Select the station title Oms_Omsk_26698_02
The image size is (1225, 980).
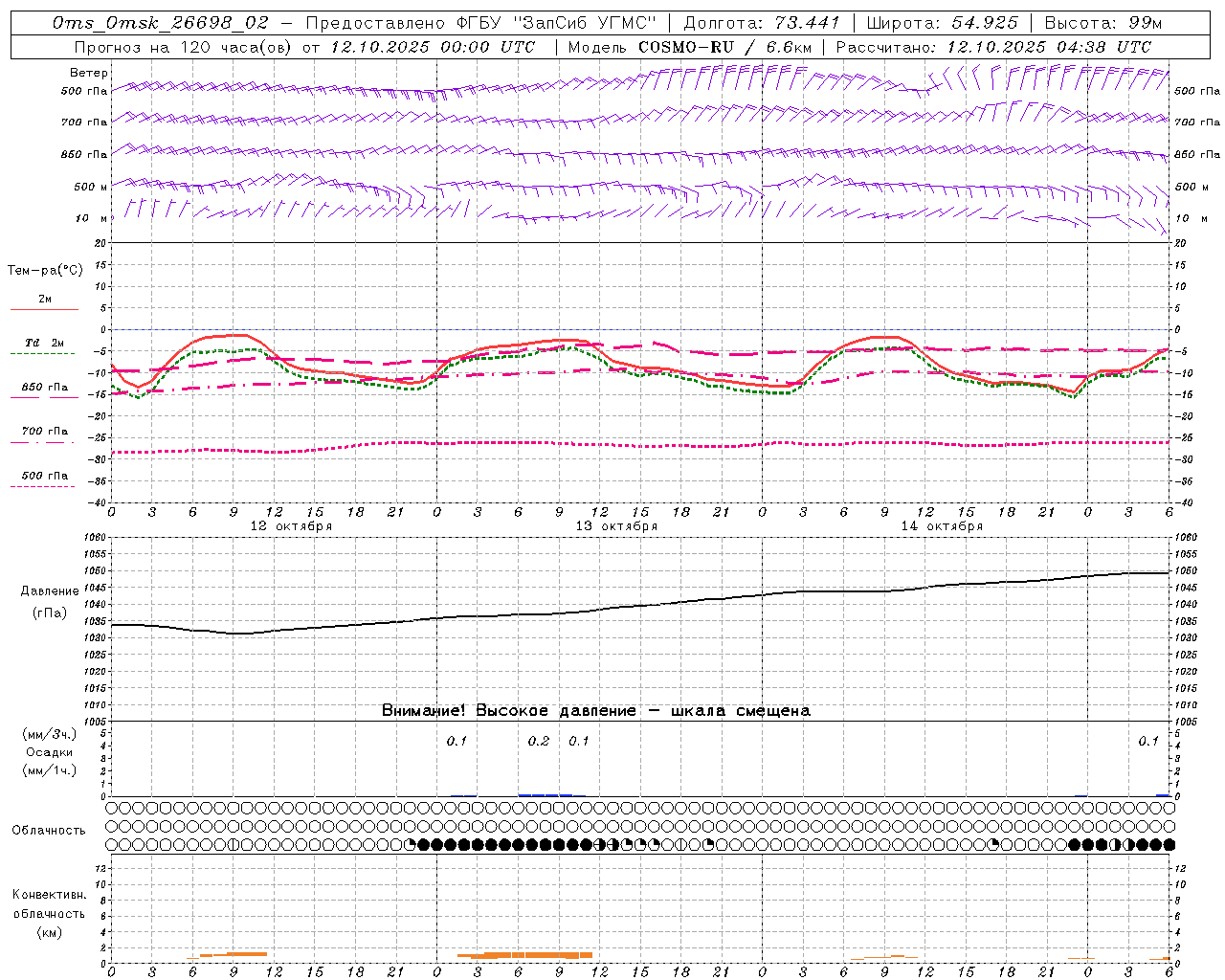[x=161, y=23]
